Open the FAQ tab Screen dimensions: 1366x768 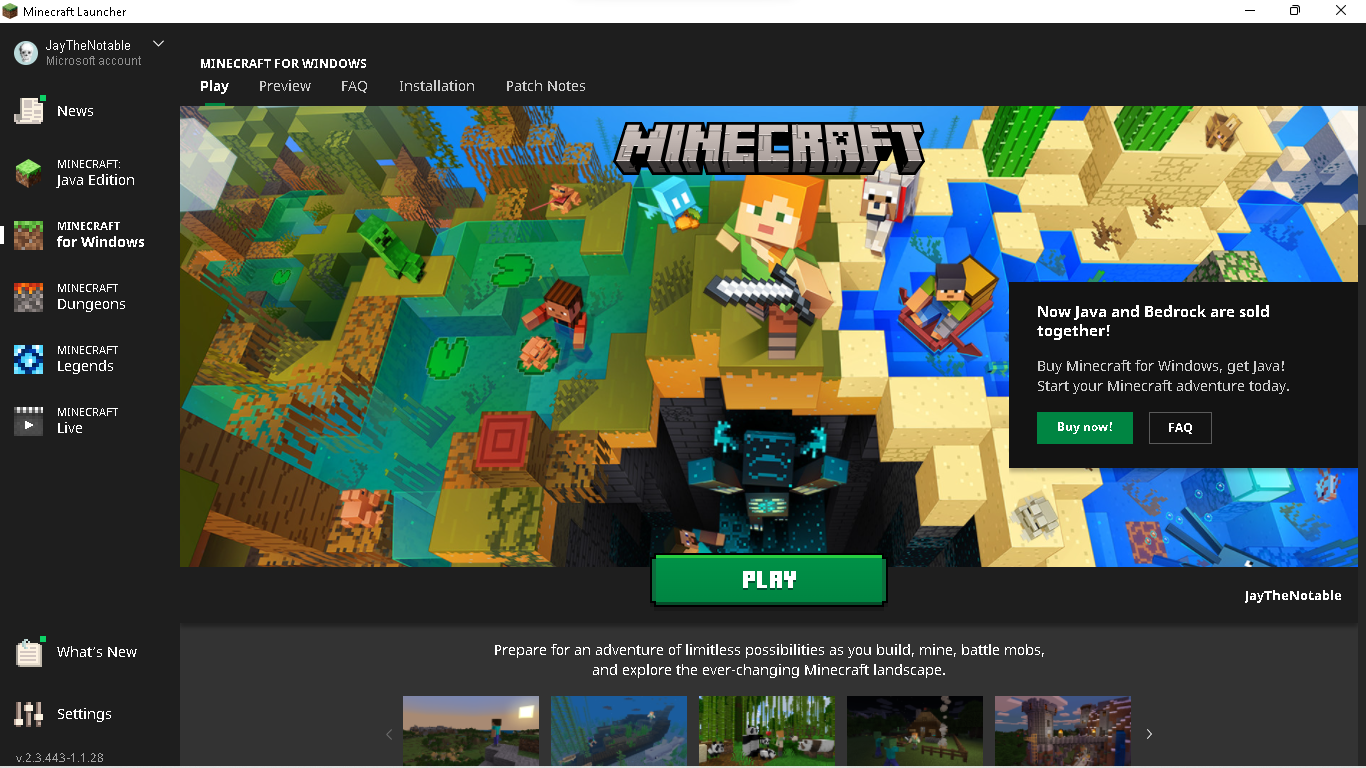(x=354, y=86)
